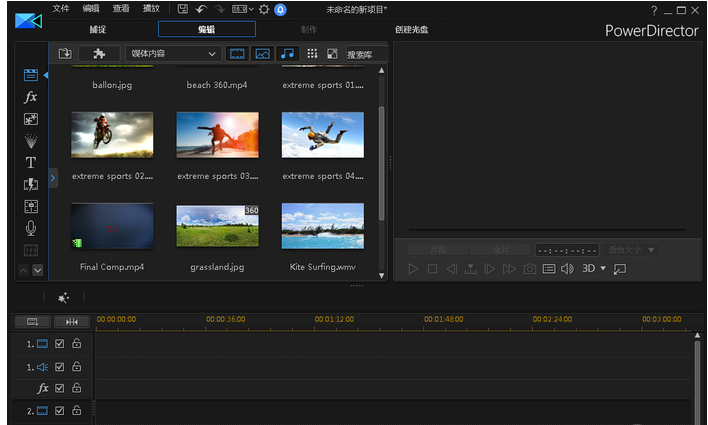Click the magic wand tool above timeline
The height and width of the screenshot is (425, 708).
(63, 298)
